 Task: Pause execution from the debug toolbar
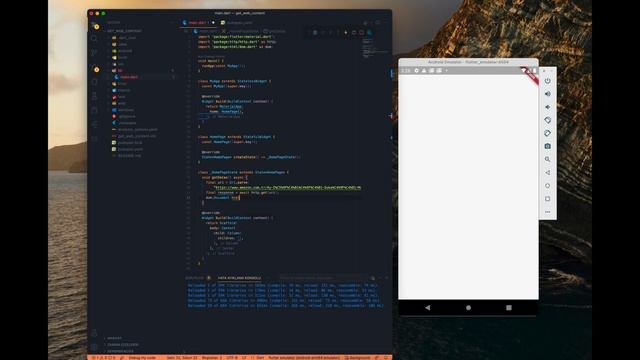315,32
